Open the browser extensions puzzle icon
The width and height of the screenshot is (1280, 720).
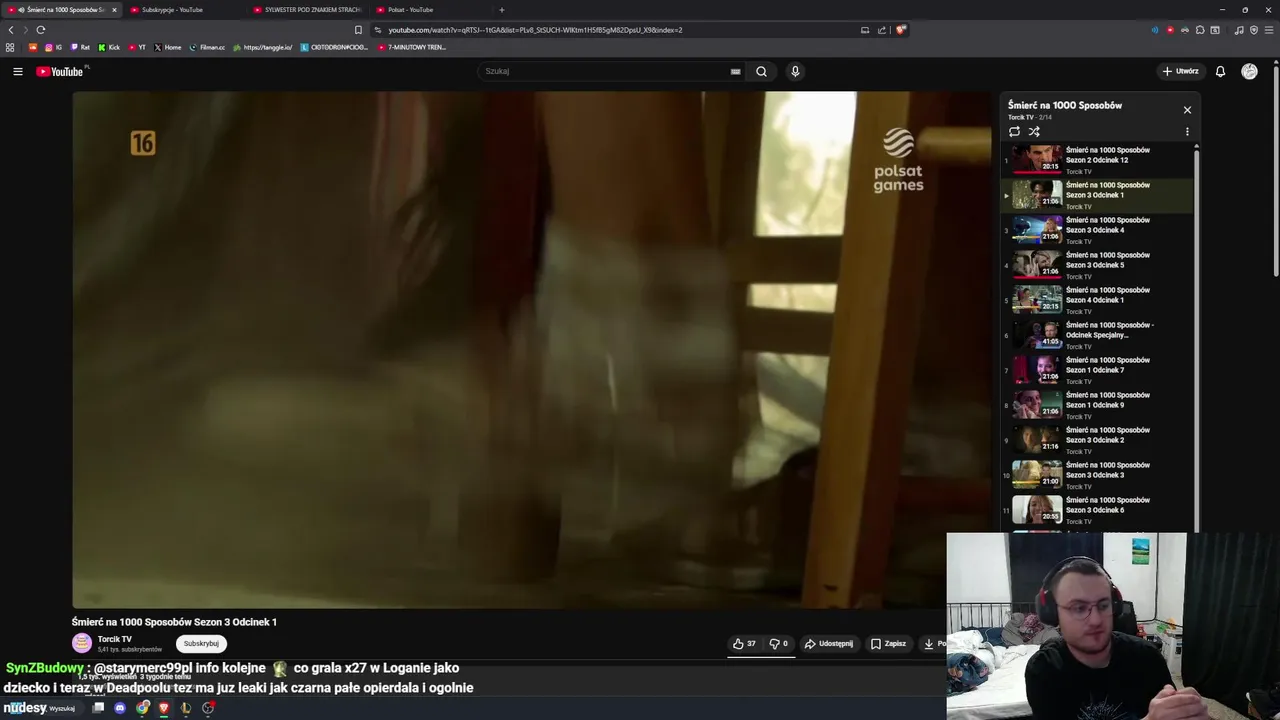(1200, 30)
